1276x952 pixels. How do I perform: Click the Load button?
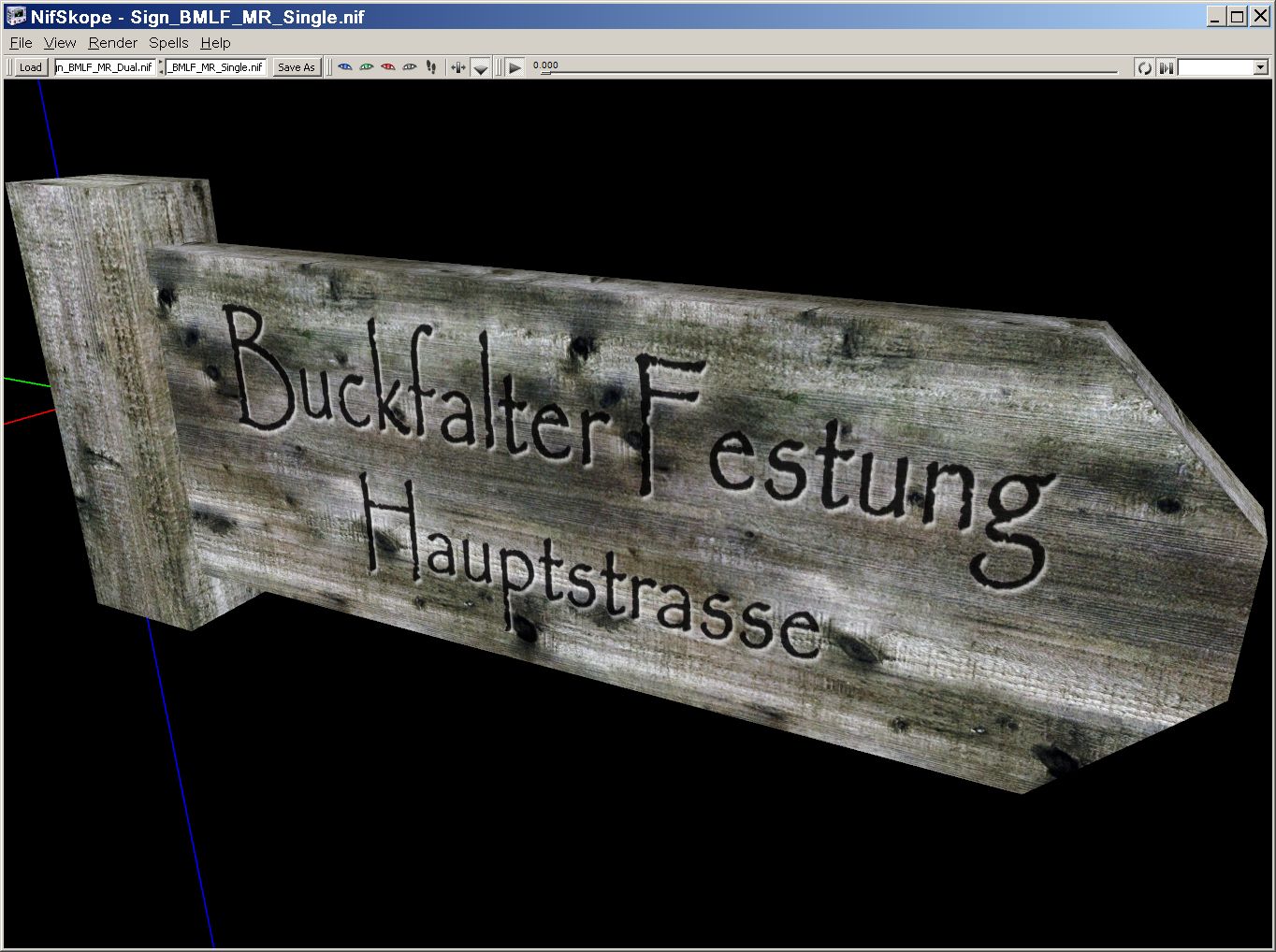30,67
